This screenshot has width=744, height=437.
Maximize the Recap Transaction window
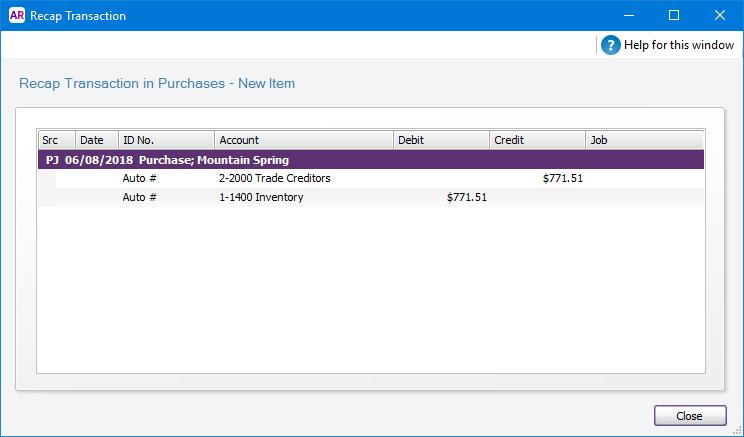pos(674,15)
